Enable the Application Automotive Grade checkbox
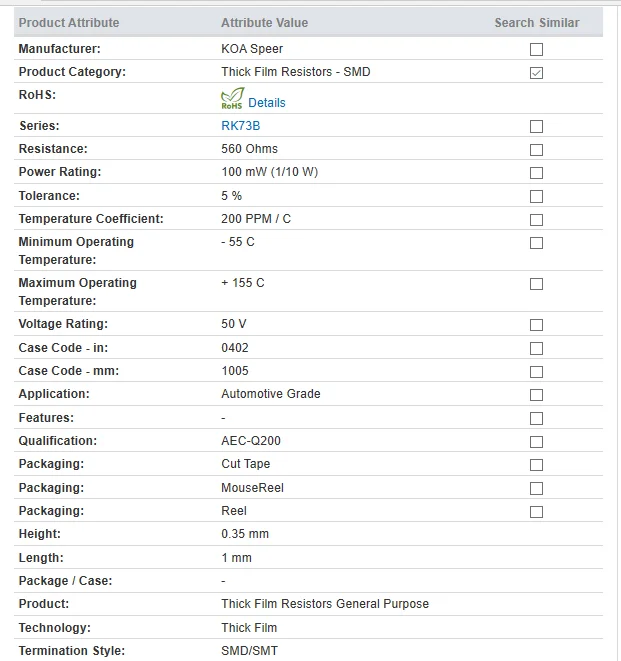621x661 pixels. pyautogui.click(x=536, y=395)
